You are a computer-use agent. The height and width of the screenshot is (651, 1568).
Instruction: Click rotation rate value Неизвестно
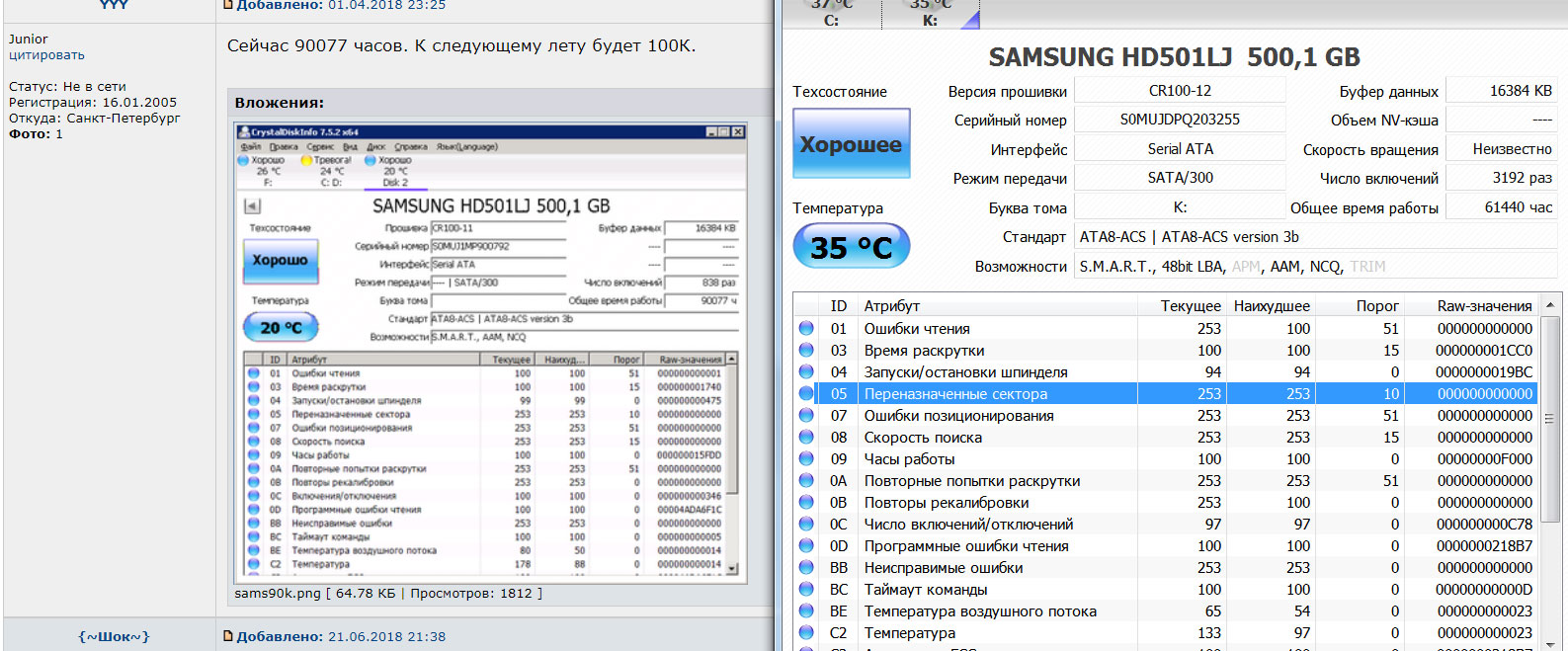coord(1502,149)
